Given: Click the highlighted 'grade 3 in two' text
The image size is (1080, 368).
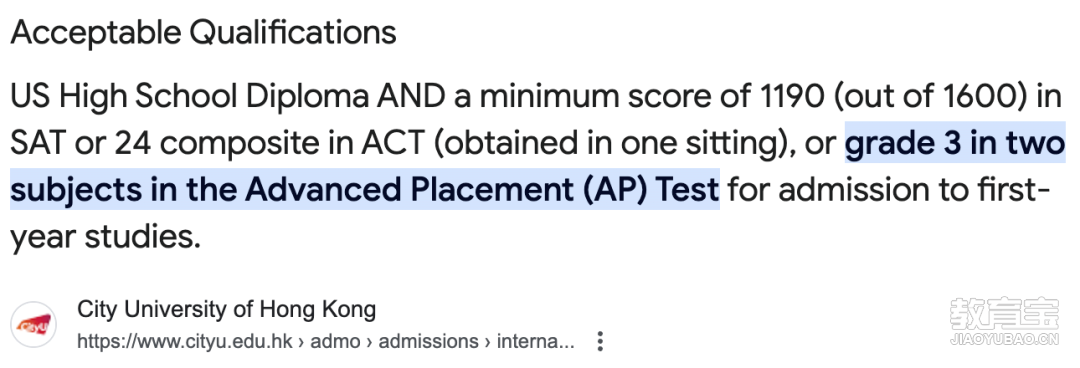Looking at the screenshot, I should click(x=955, y=143).
